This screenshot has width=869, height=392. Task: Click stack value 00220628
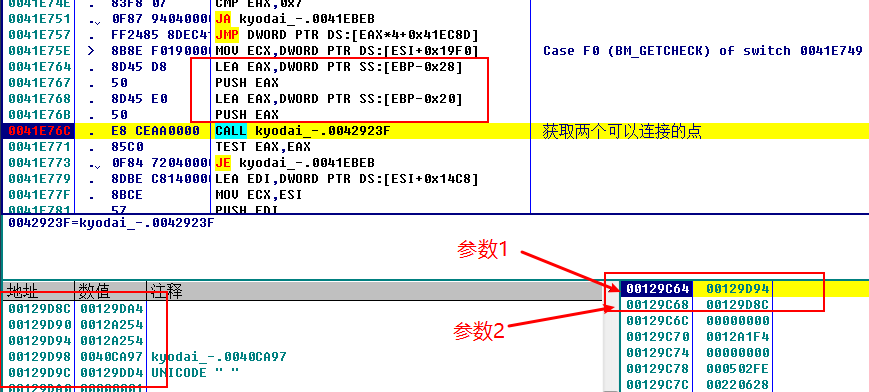click(x=738, y=385)
